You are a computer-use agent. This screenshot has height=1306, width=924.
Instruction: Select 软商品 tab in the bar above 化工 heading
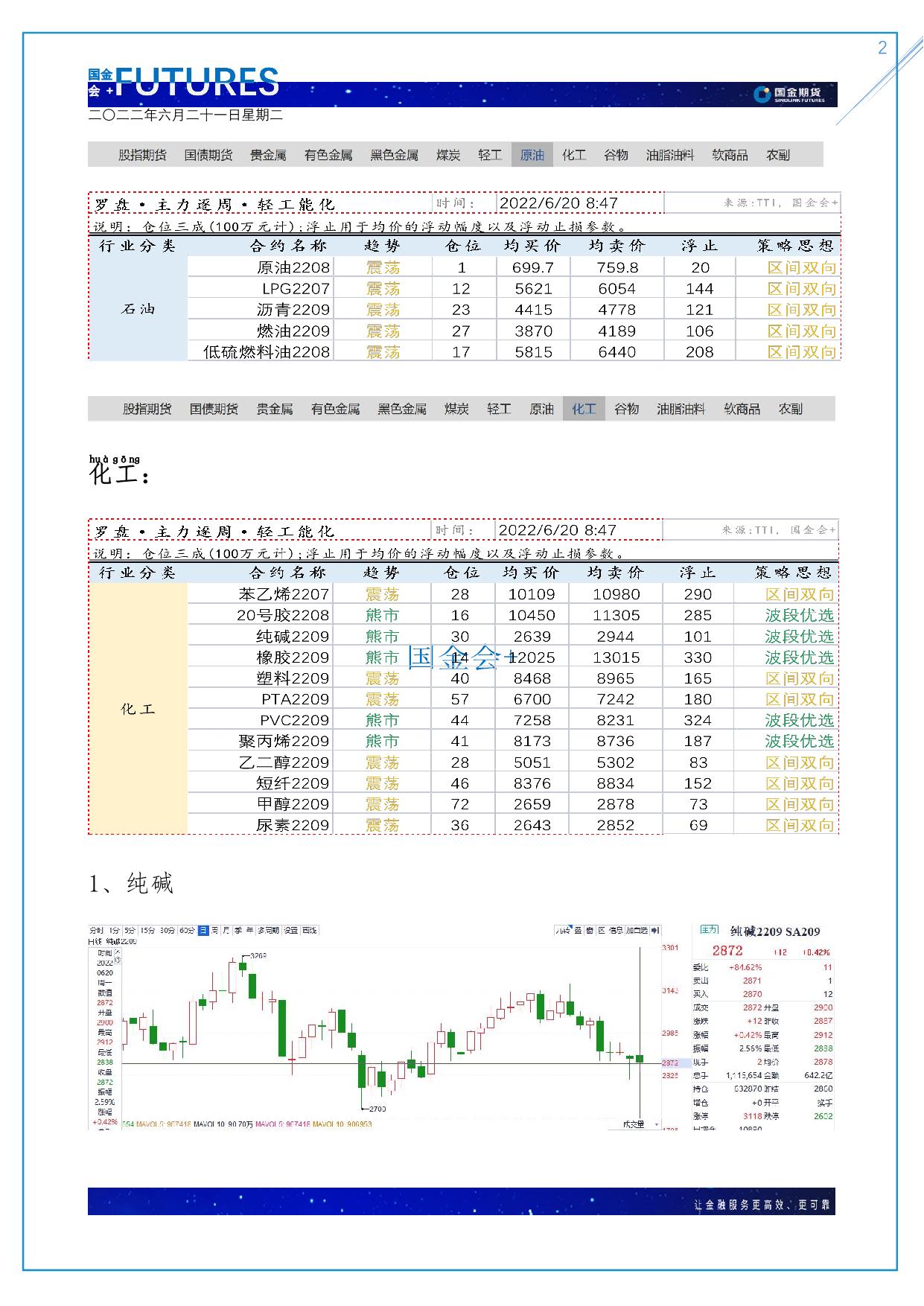pyautogui.click(x=742, y=409)
